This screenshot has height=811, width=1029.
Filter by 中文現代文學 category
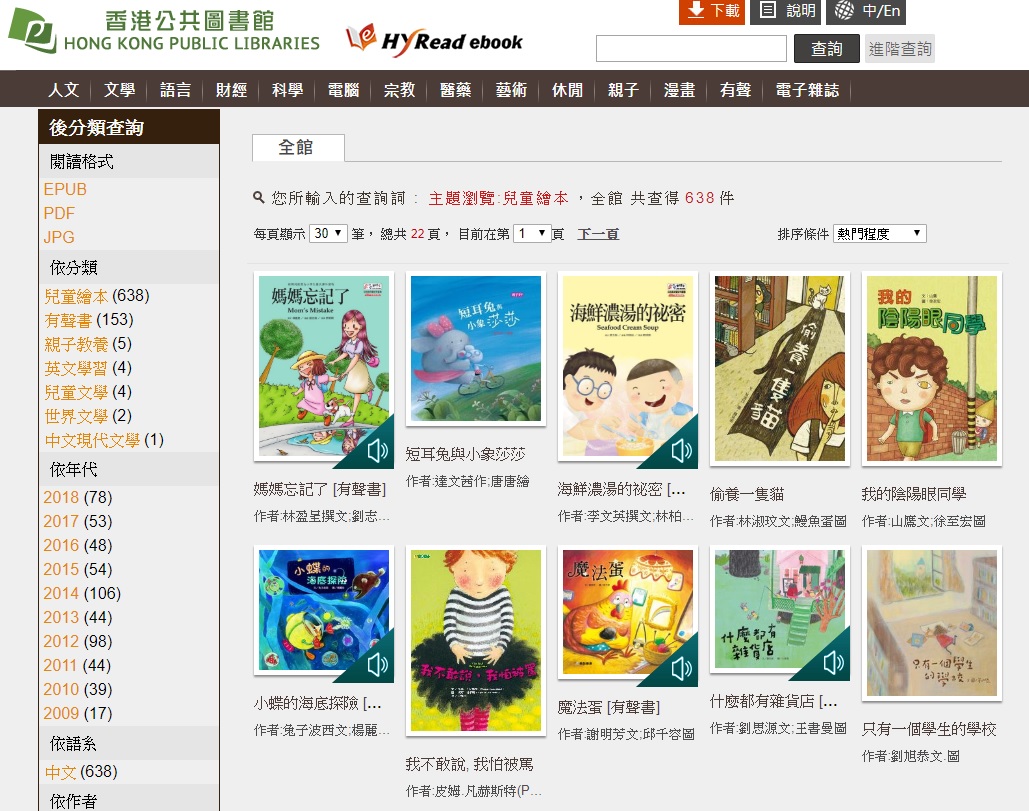92,440
